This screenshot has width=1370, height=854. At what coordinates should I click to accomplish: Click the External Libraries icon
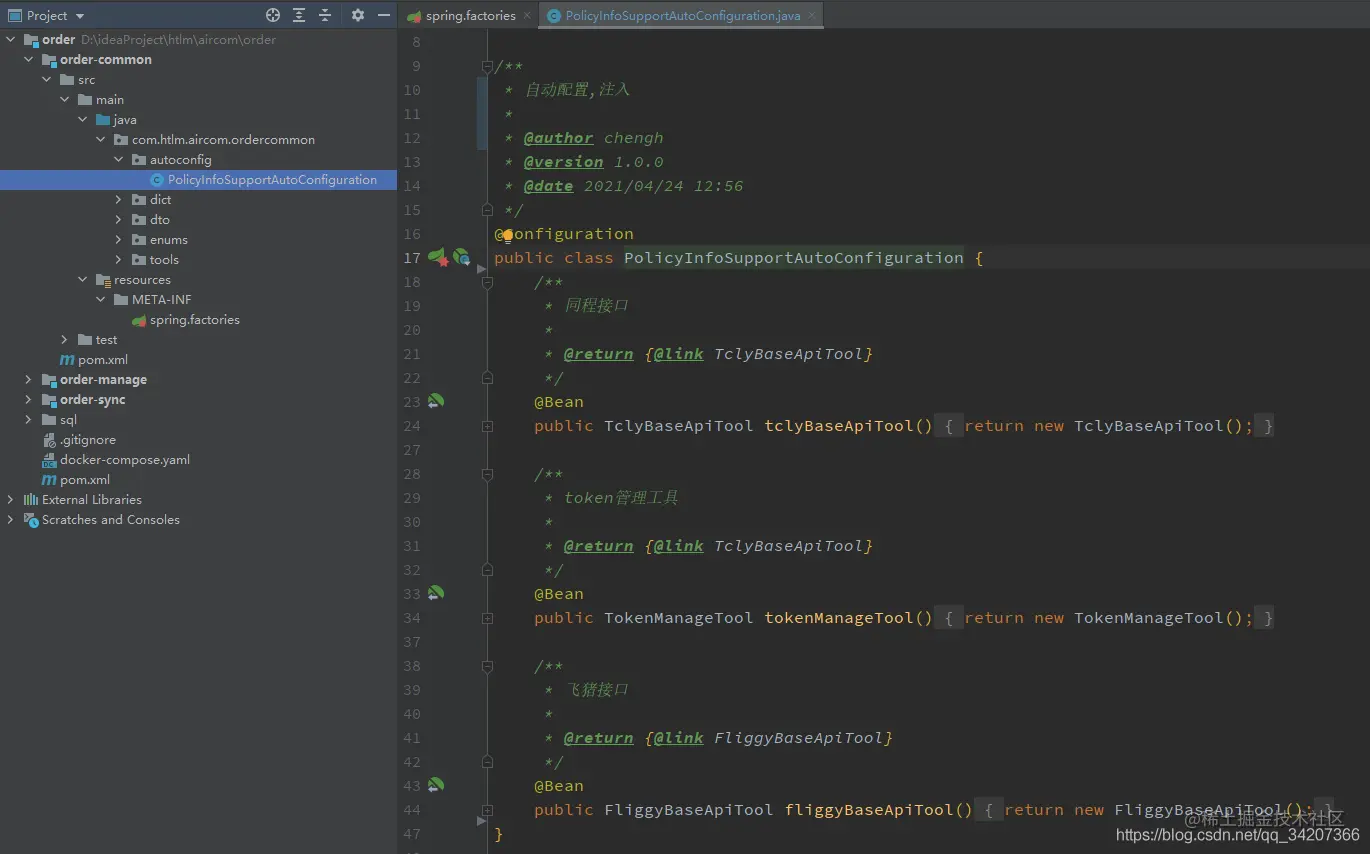31,500
